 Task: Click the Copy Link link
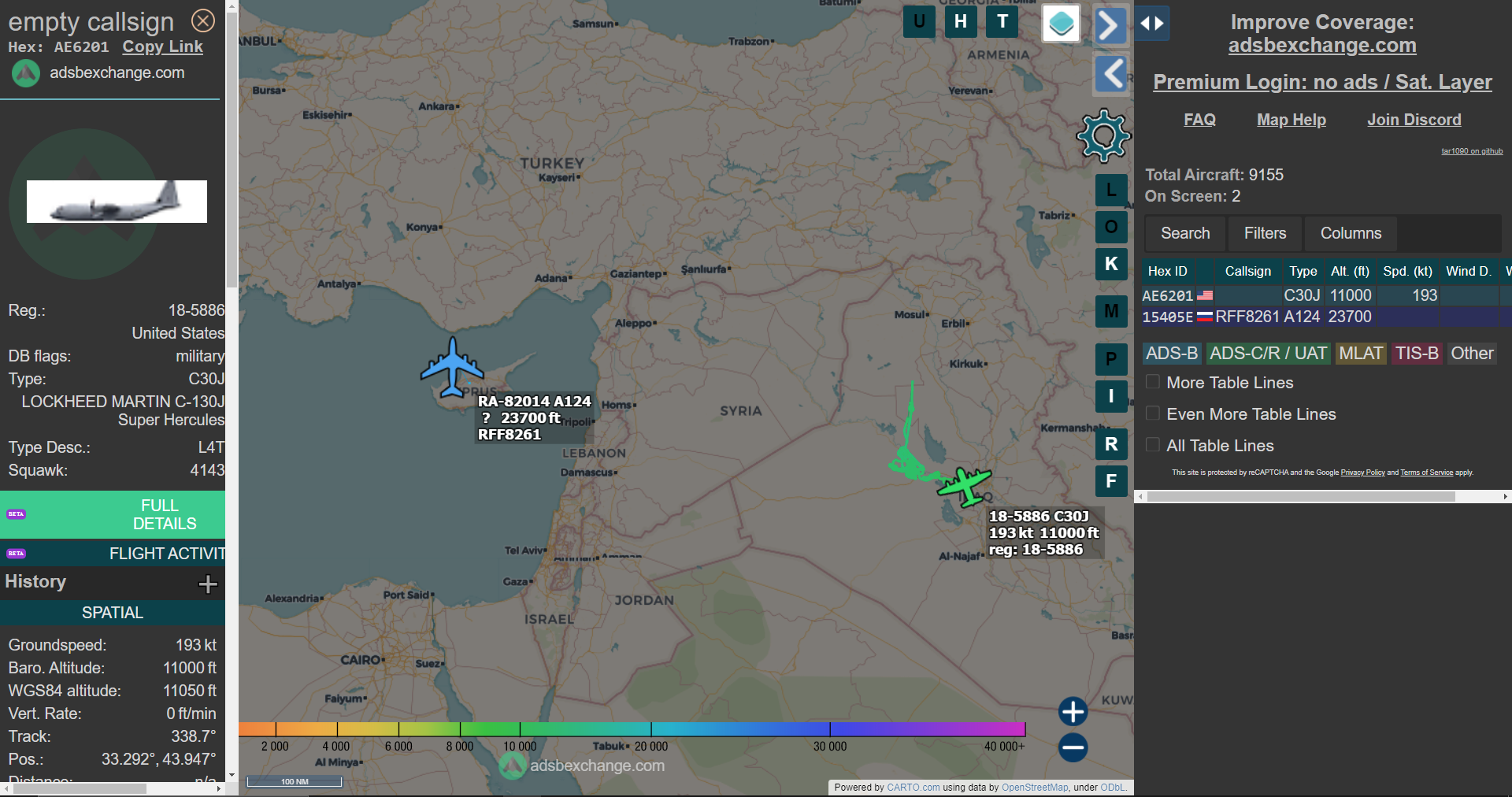(162, 46)
